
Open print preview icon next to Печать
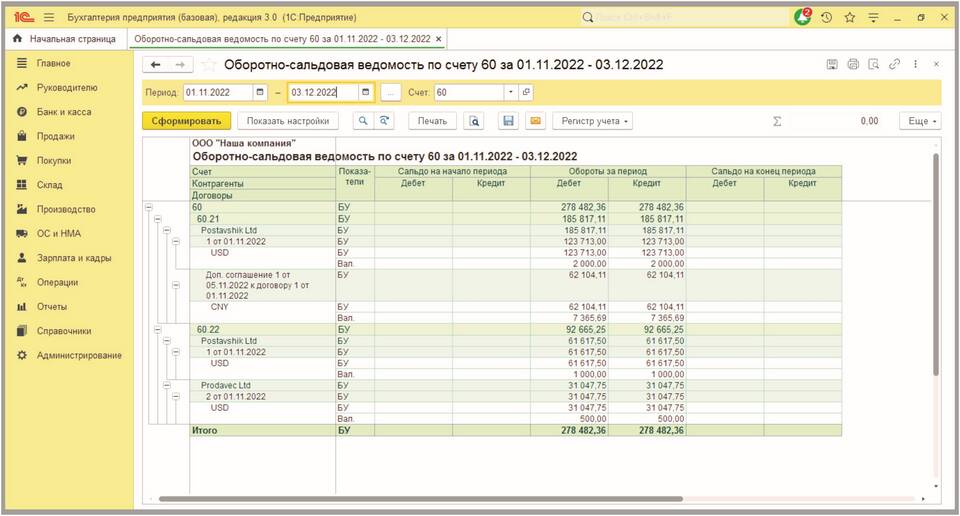[x=475, y=121]
